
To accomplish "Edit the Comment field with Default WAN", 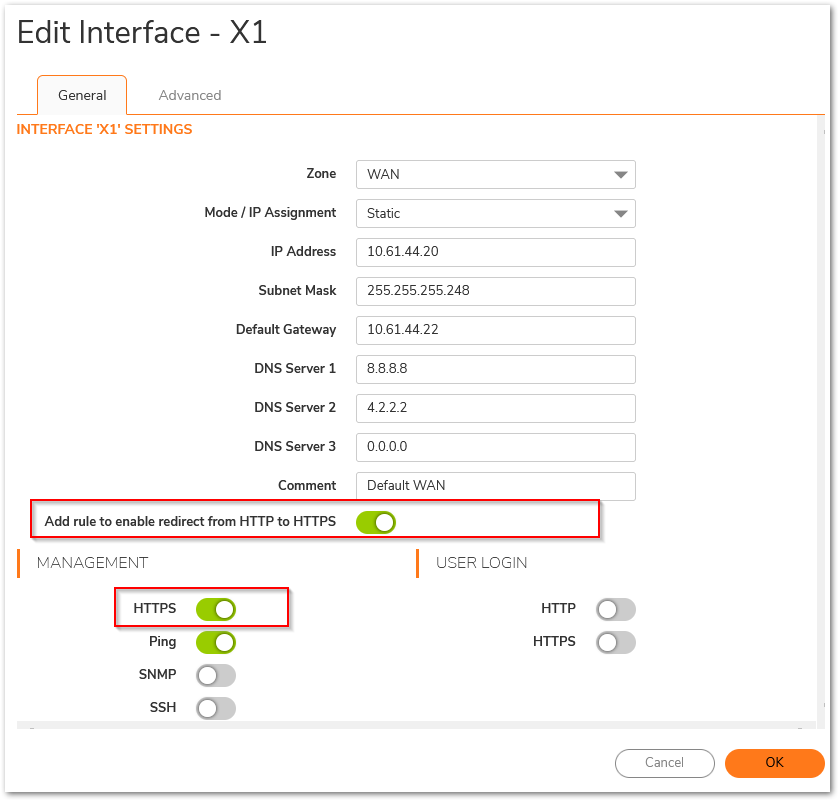I will click(x=495, y=486).
